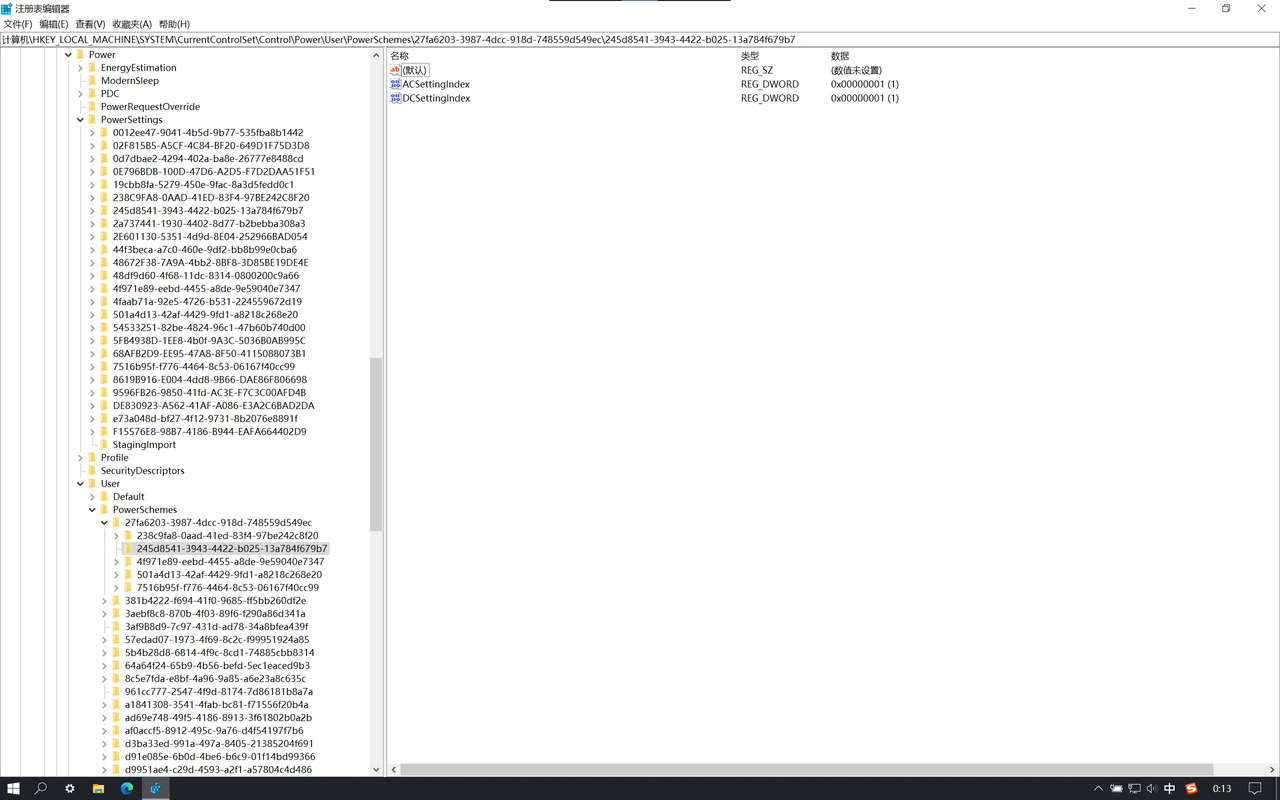Screen dimensions: 1280x800
Task: Collapse the Power key
Action: pos(68,55)
